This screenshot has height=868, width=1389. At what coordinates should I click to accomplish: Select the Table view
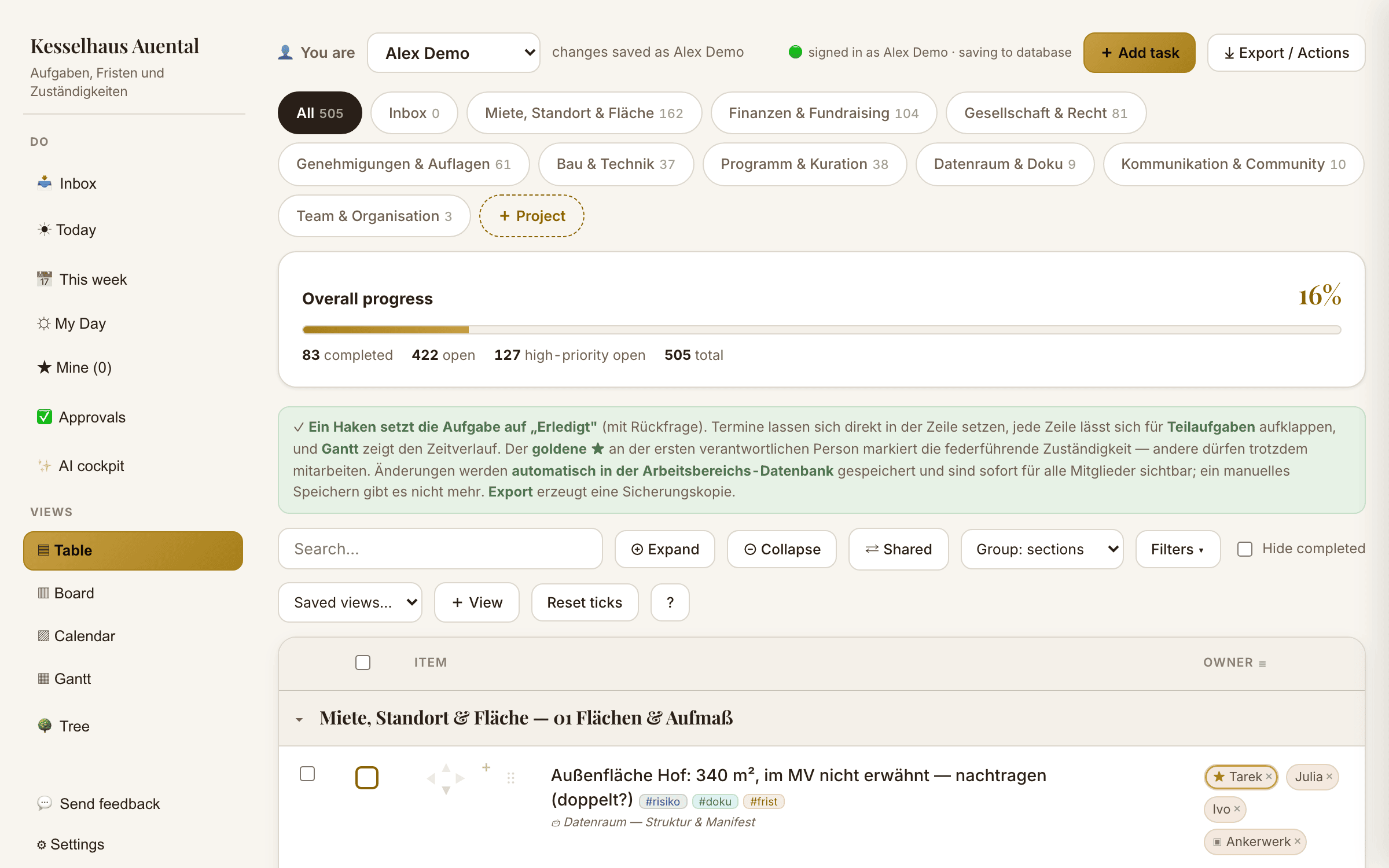click(x=133, y=550)
